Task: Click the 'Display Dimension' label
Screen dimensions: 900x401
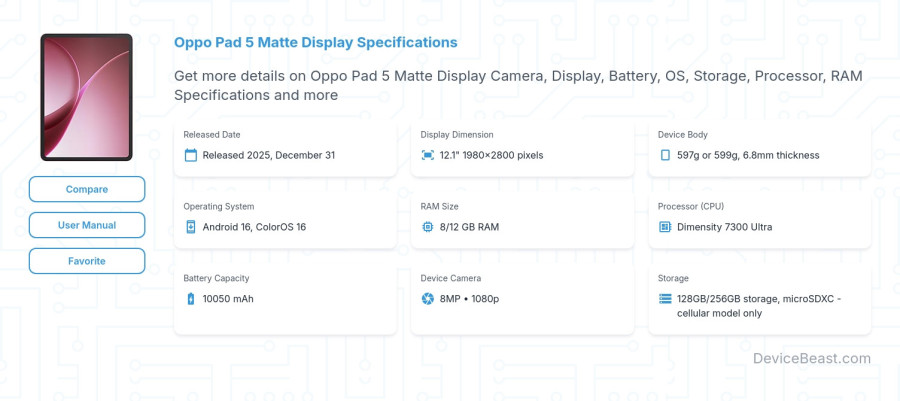Action: click(457, 135)
